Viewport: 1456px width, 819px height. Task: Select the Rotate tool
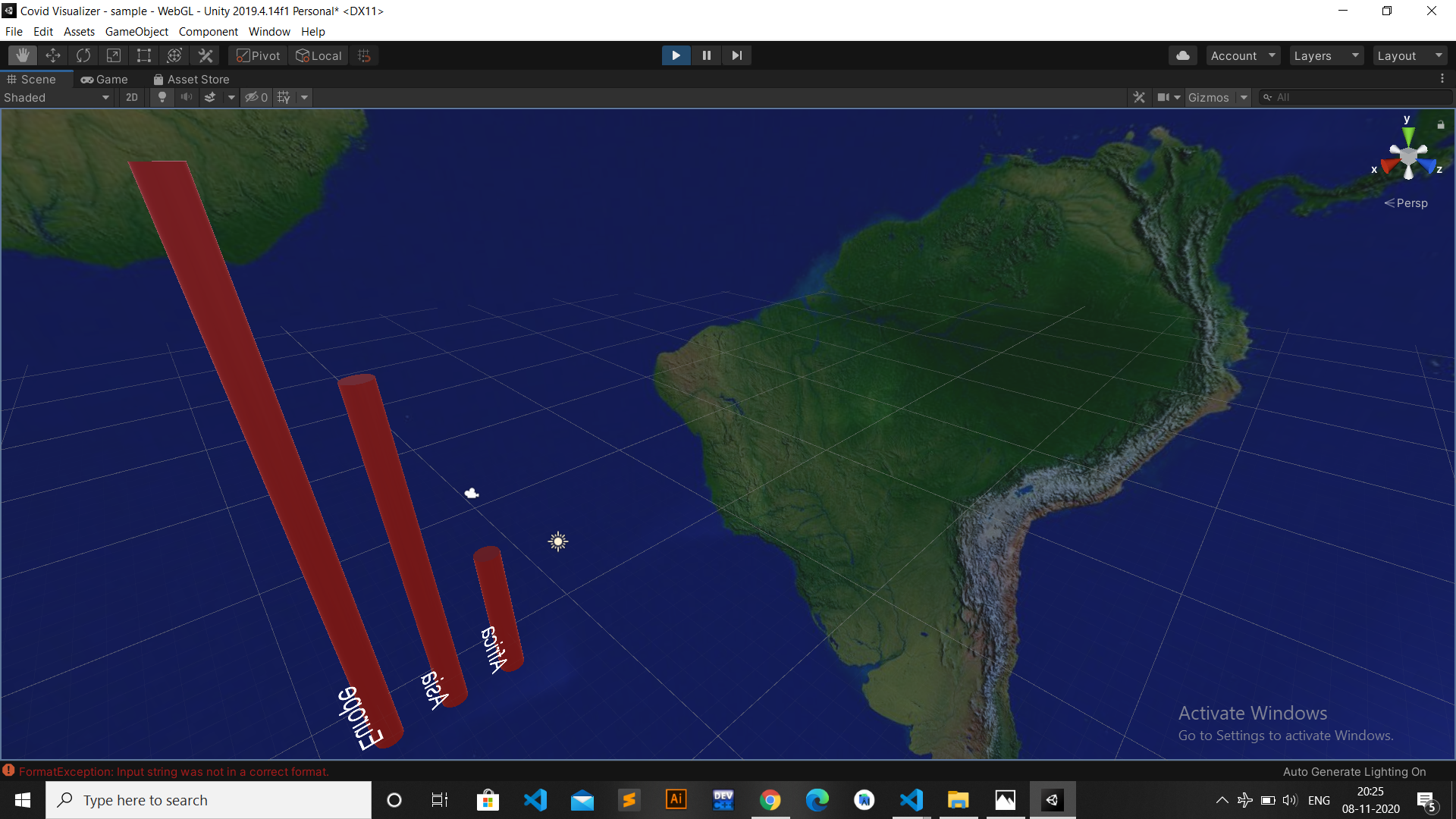(83, 55)
